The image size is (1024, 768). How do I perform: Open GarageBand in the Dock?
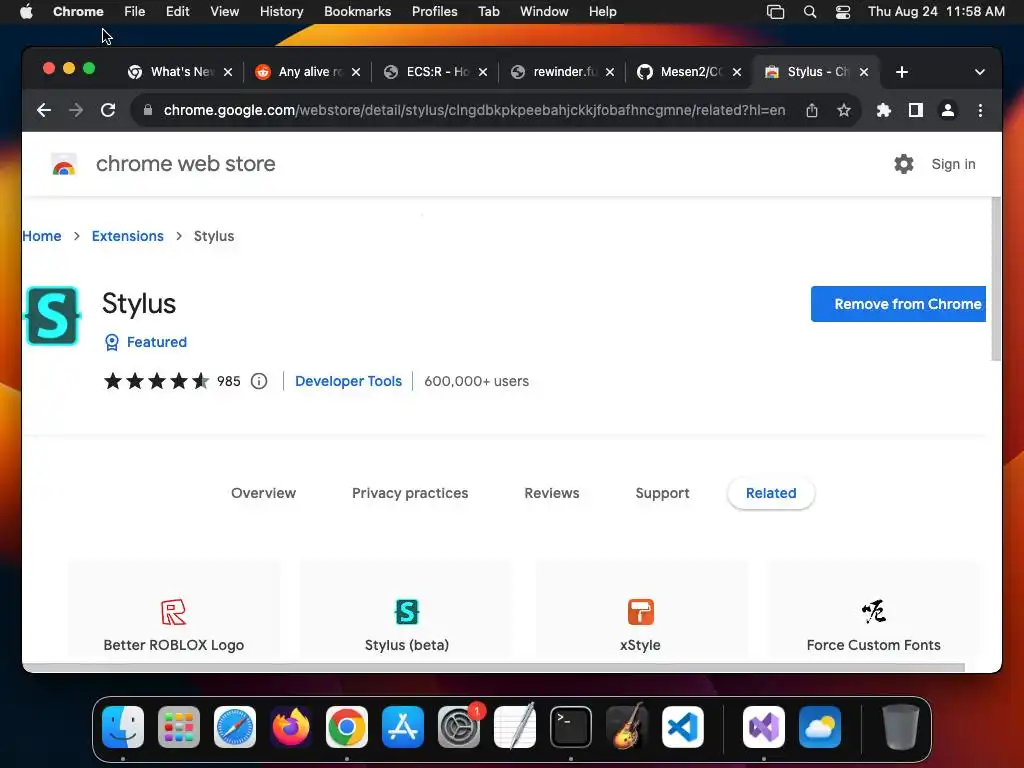(x=627, y=727)
